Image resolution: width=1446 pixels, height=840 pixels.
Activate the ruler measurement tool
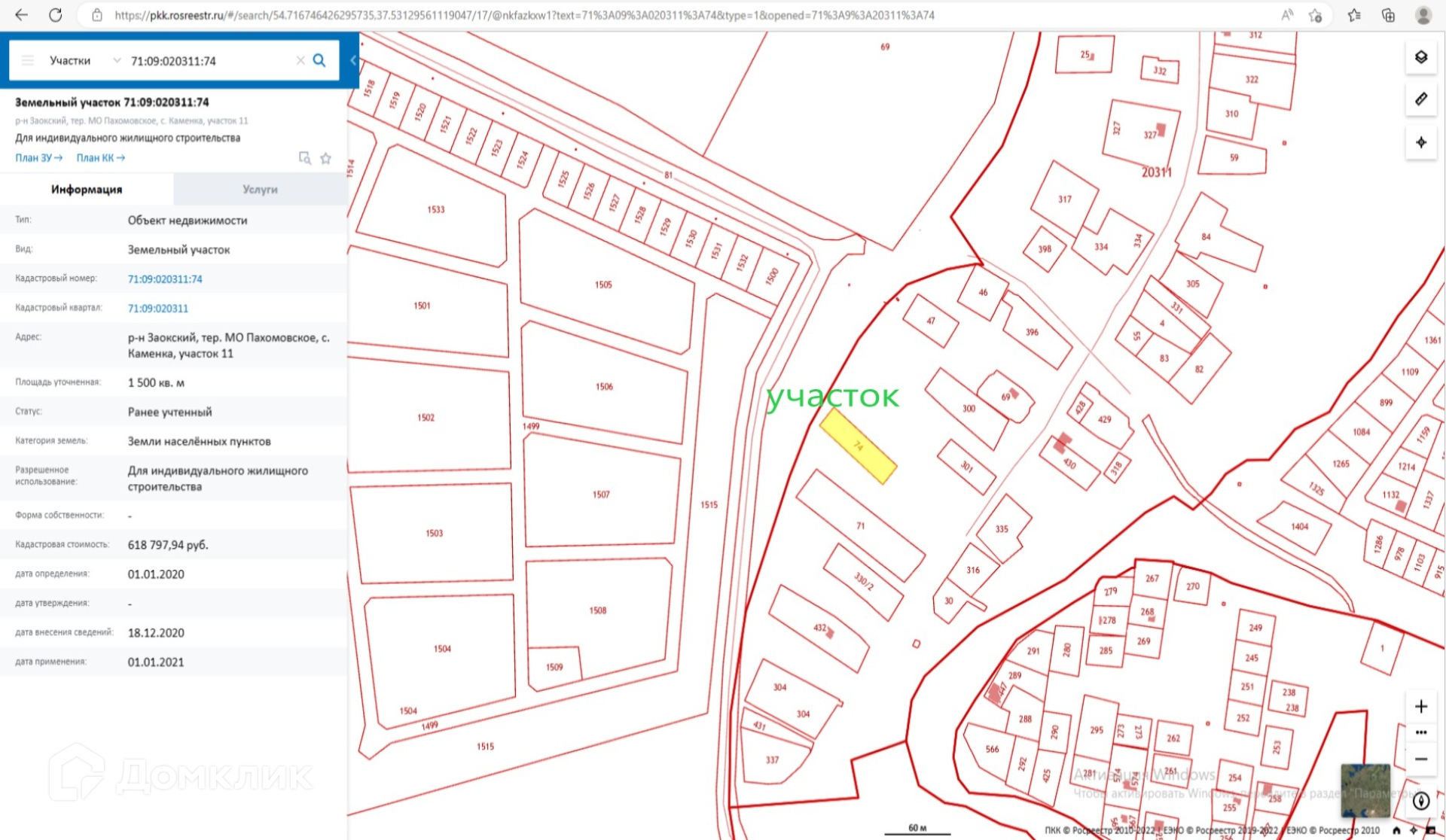point(1420,99)
